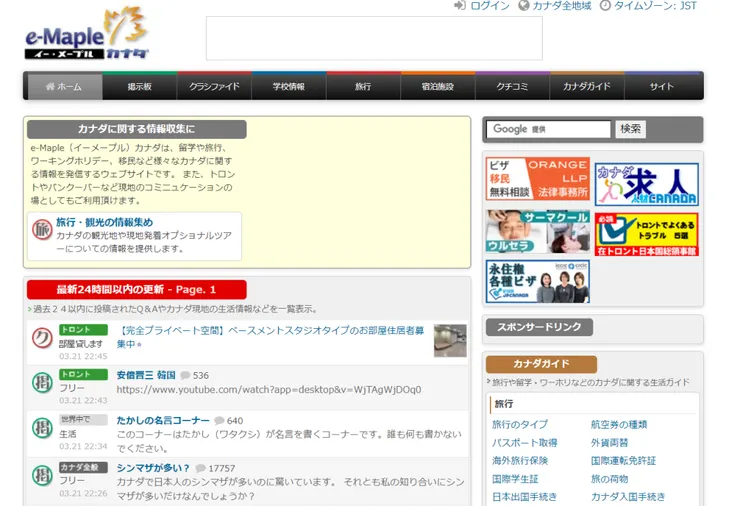Open the 安倍晋三 韓国 thread

click(146, 375)
